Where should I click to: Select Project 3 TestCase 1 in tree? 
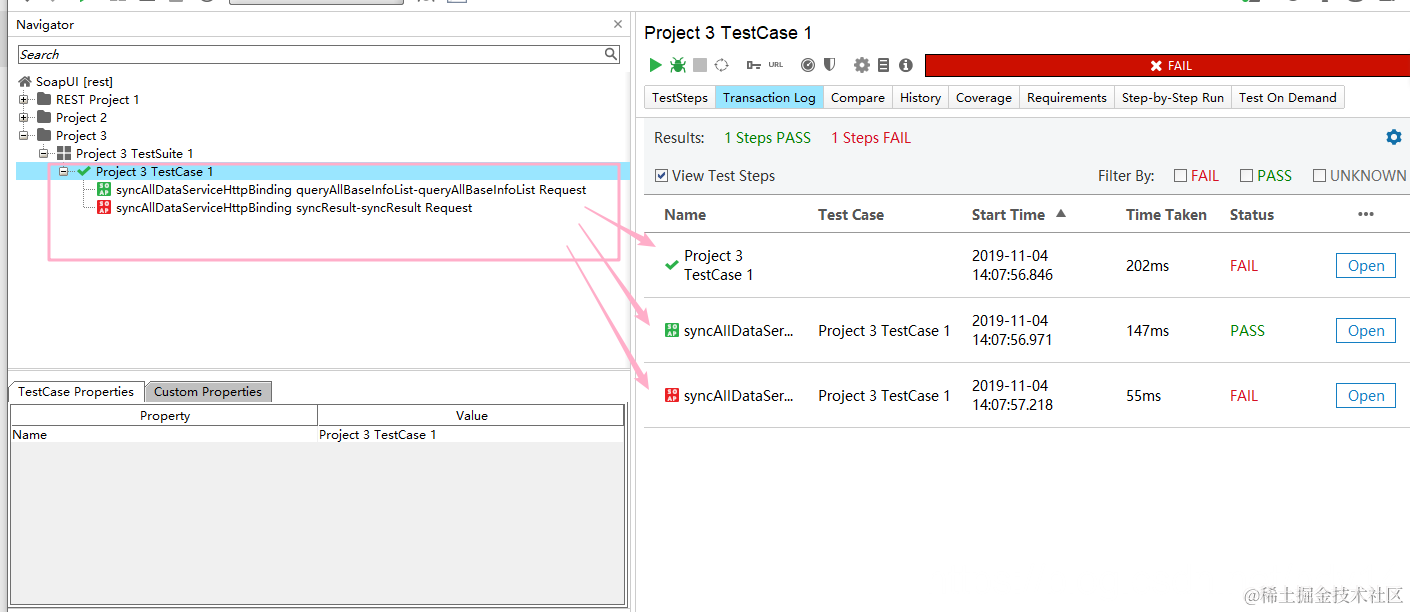click(154, 171)
